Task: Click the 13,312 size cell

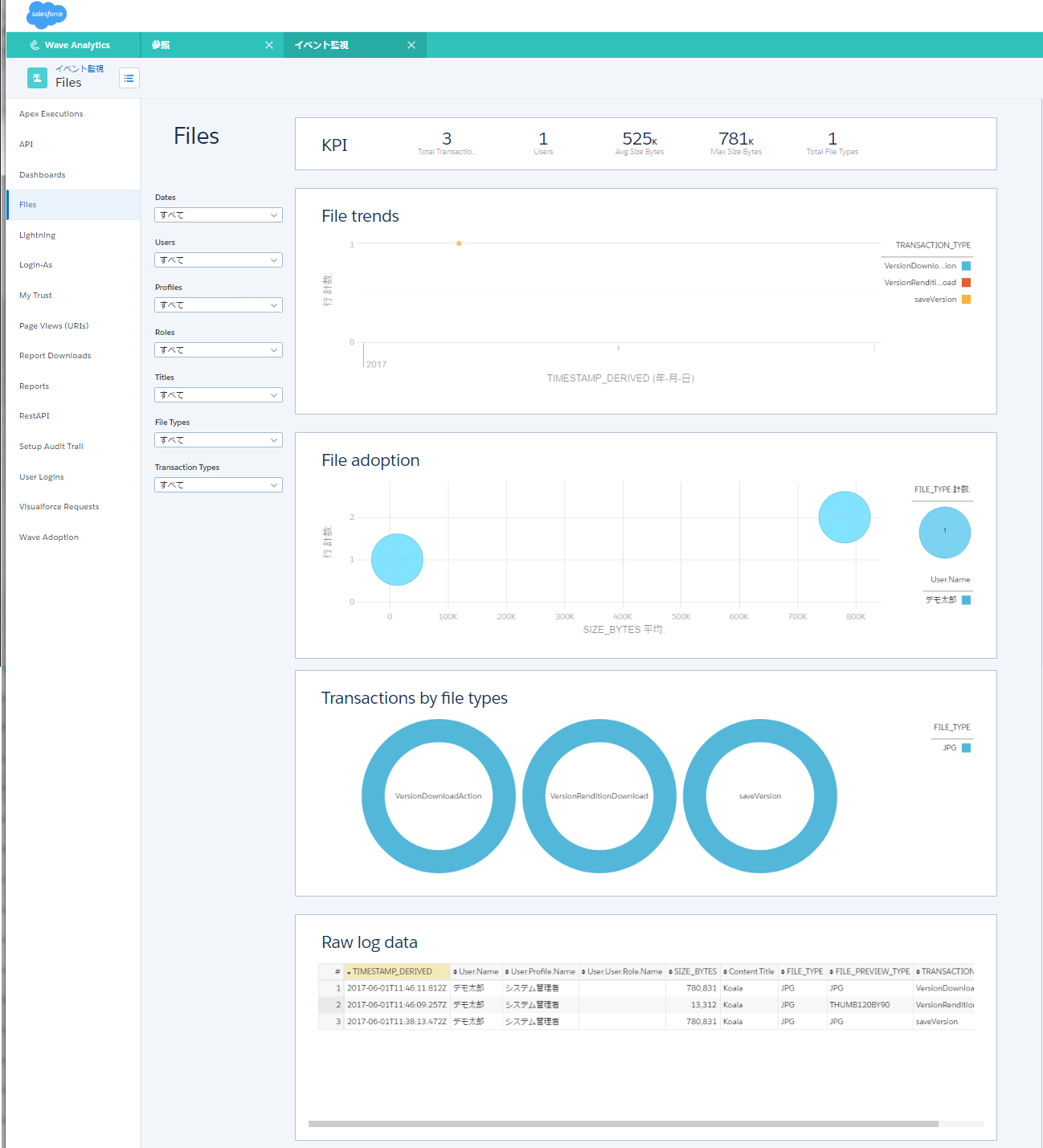Action: tap(693, 1005)
